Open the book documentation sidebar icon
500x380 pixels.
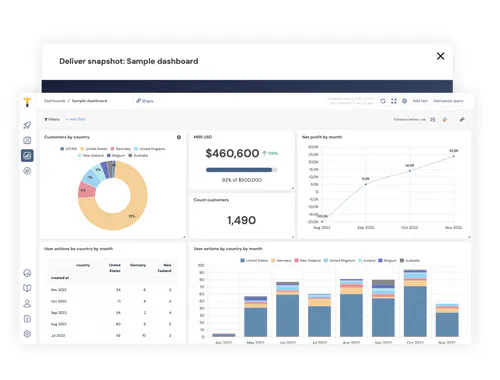pyautogui.click(x=27, y=288)
